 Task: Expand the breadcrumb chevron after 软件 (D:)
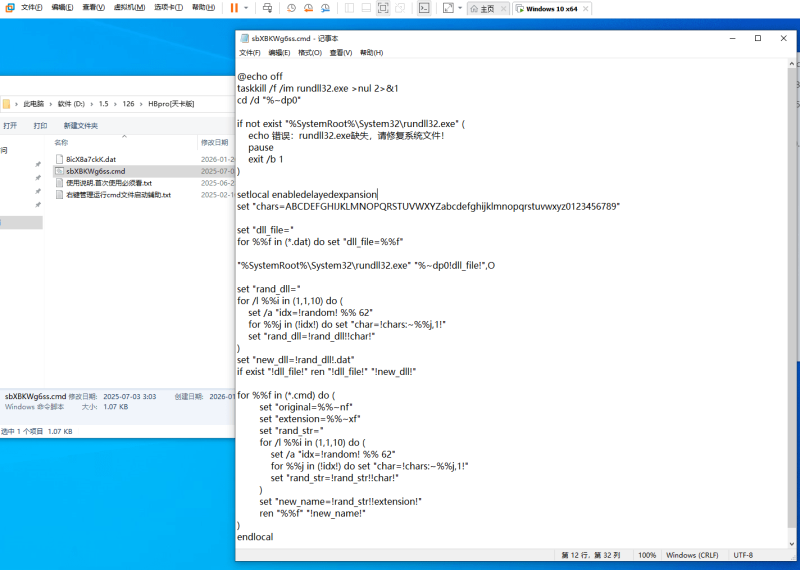click(x=92, y=103)
